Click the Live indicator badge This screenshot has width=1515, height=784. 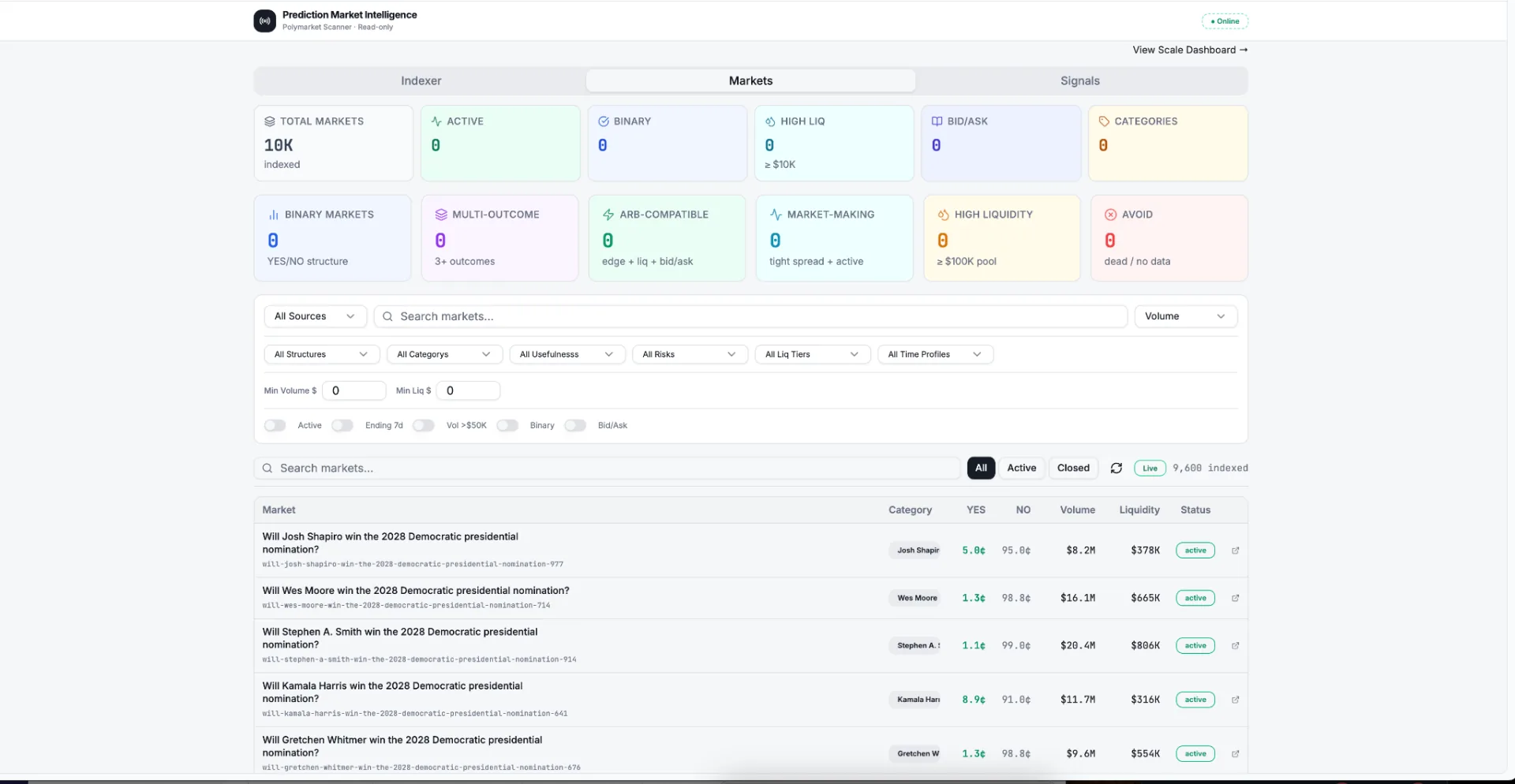1150,468
